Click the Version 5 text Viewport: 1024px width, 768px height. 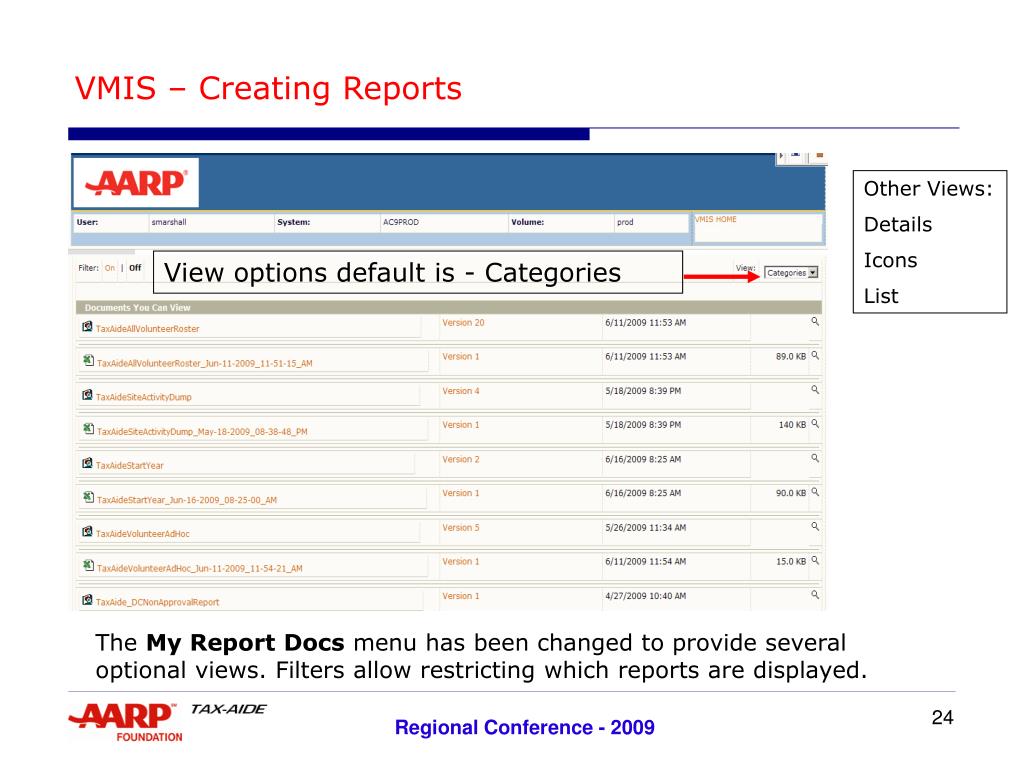[x=460, y=528]
